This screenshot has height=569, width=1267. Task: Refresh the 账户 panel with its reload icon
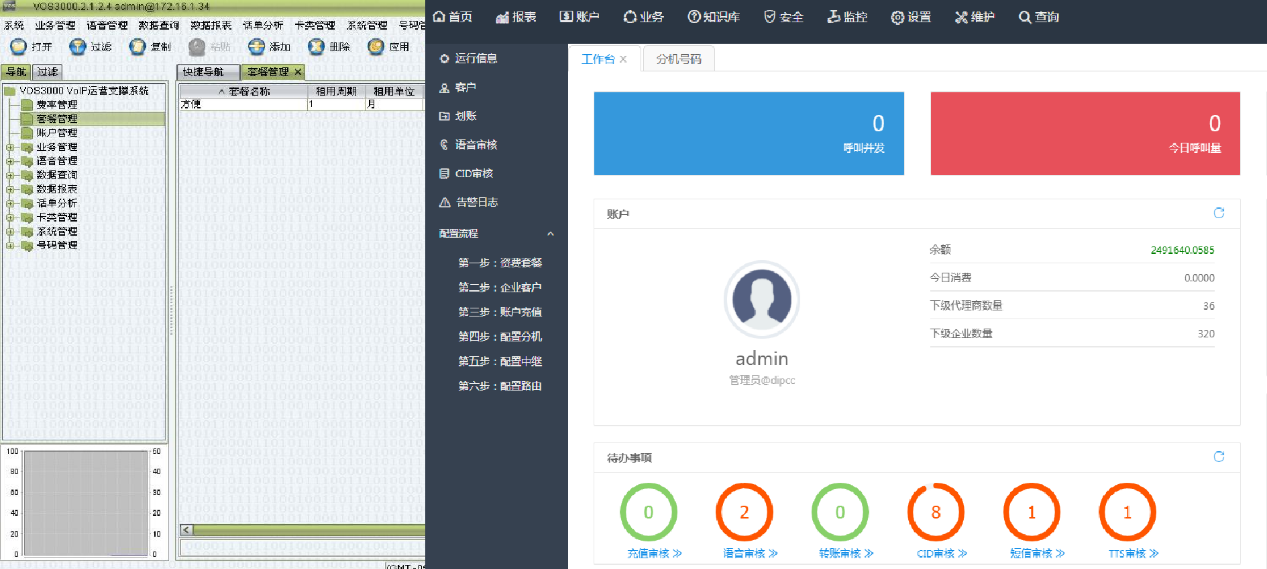click(1218, 213)
